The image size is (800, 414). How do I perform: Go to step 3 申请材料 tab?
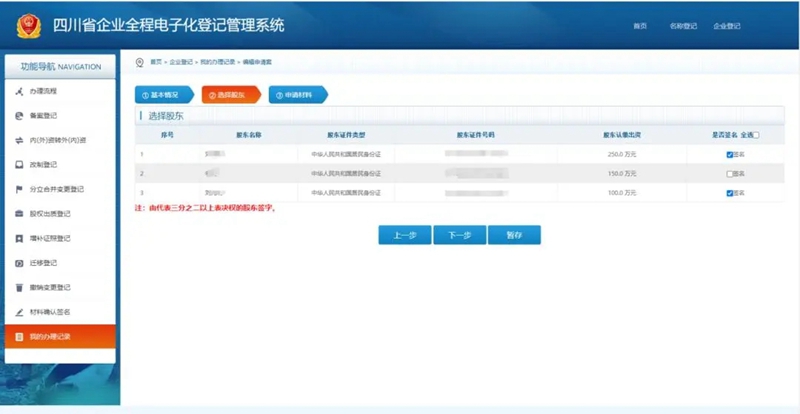(x=298, y=95)
